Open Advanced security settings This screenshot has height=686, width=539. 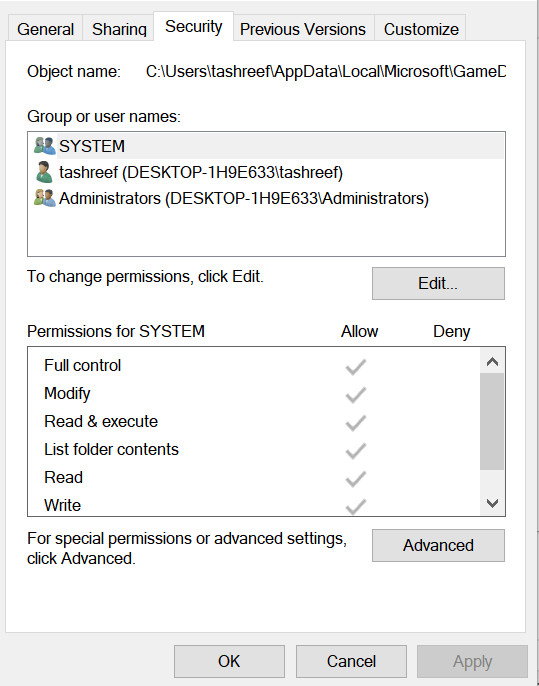pyautogui.click(x=438, y=545)
